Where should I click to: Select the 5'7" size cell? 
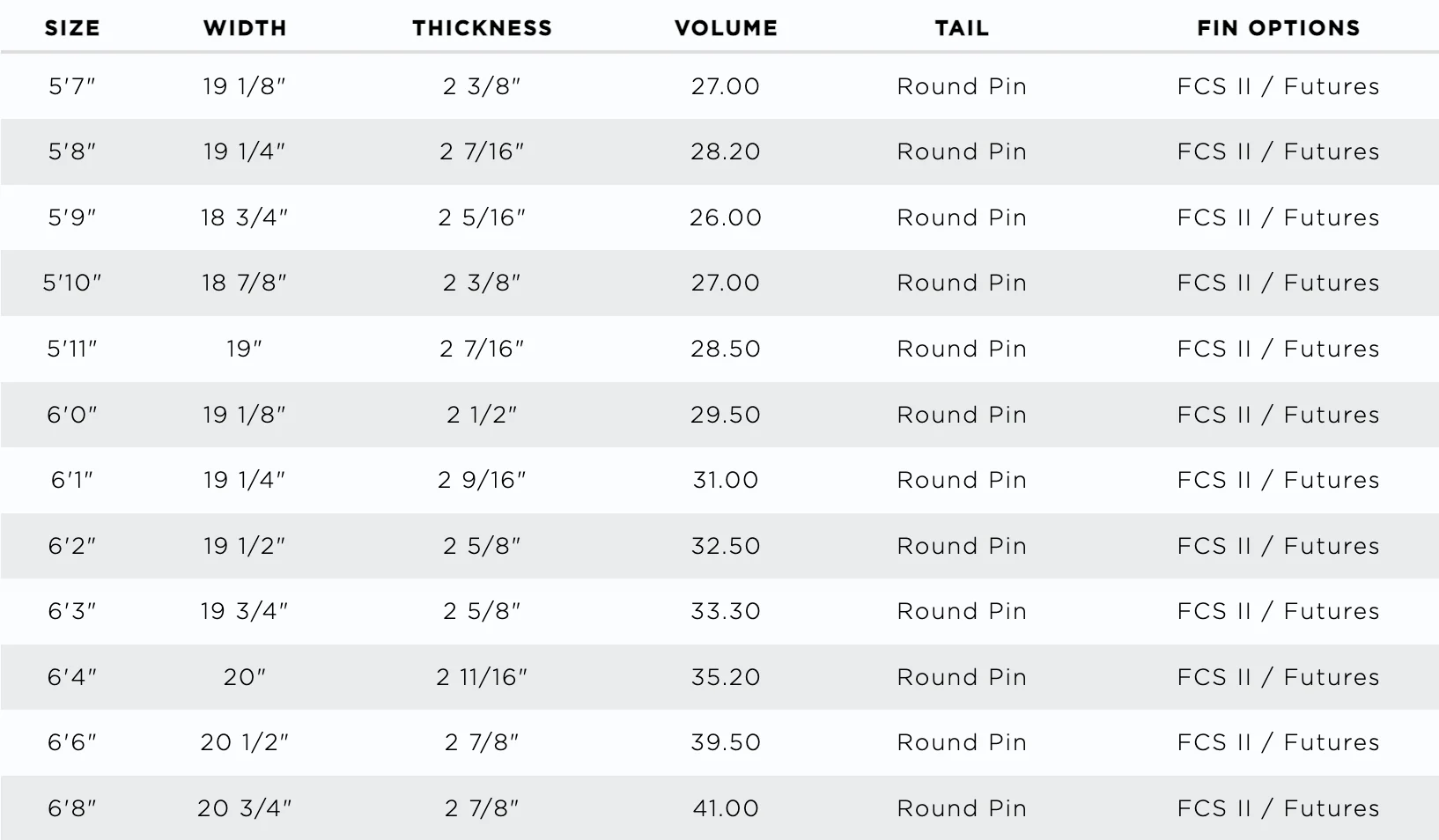pyautogui.click(x=72, y=86)
